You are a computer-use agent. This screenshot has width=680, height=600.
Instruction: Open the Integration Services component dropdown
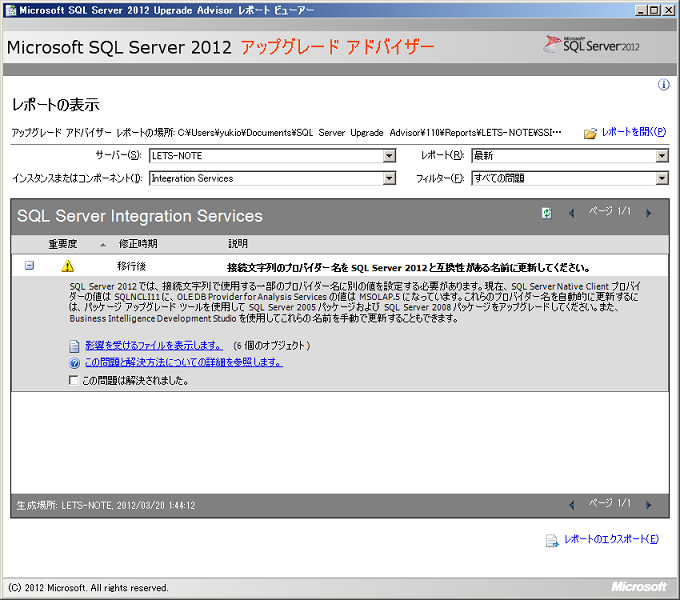click(x=389, y=178)
